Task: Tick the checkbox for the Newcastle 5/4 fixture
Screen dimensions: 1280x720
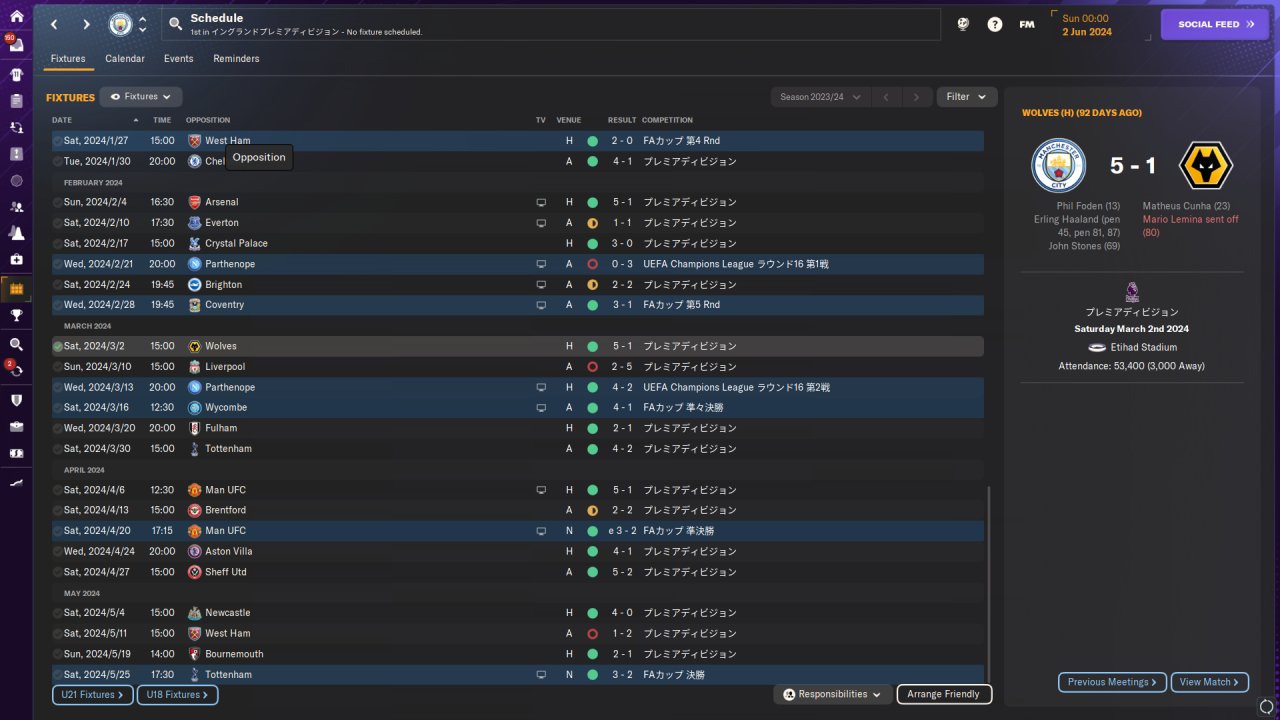Action: click(57, 613)
